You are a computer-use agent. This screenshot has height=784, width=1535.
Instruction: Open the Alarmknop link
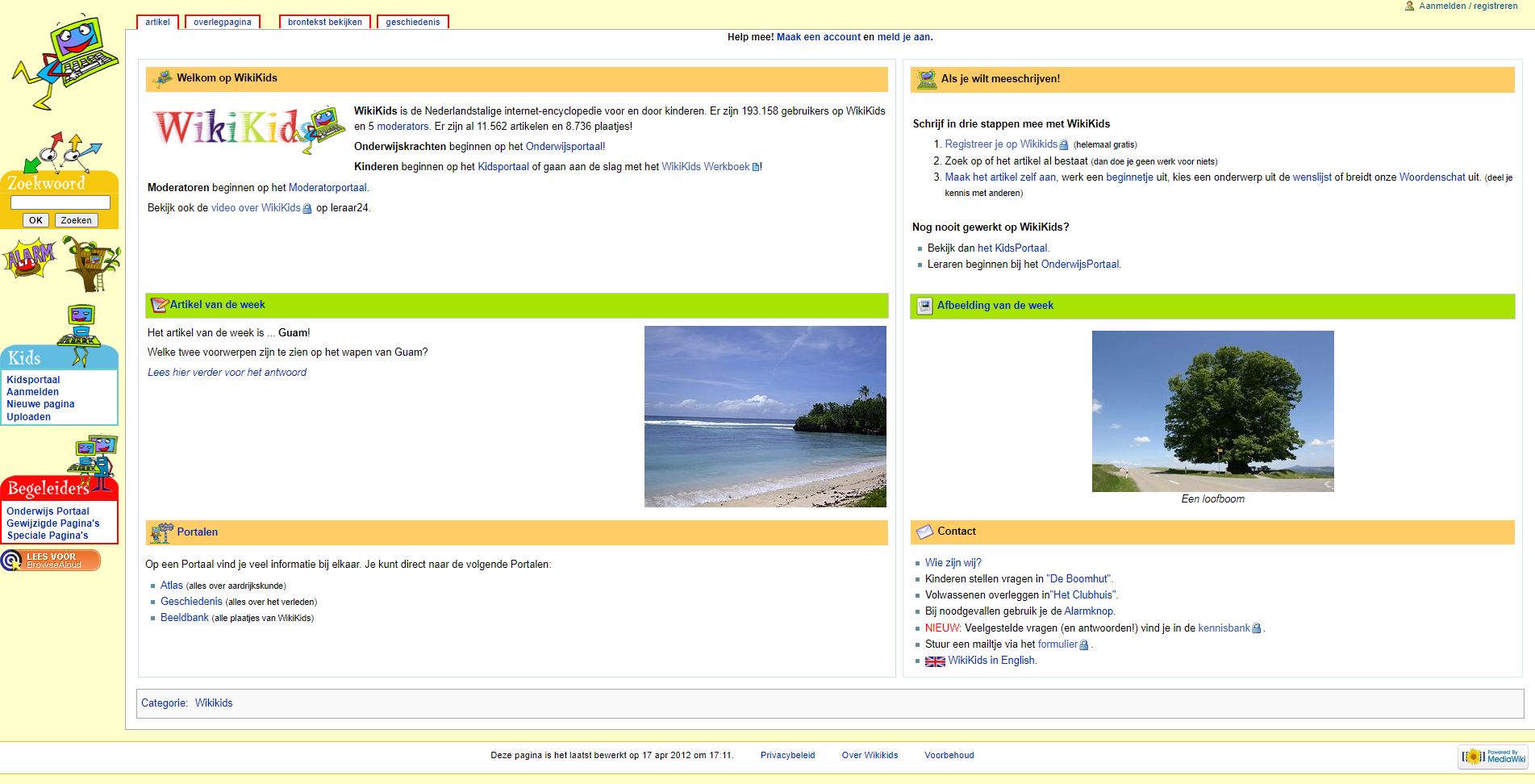[1088, 611]
